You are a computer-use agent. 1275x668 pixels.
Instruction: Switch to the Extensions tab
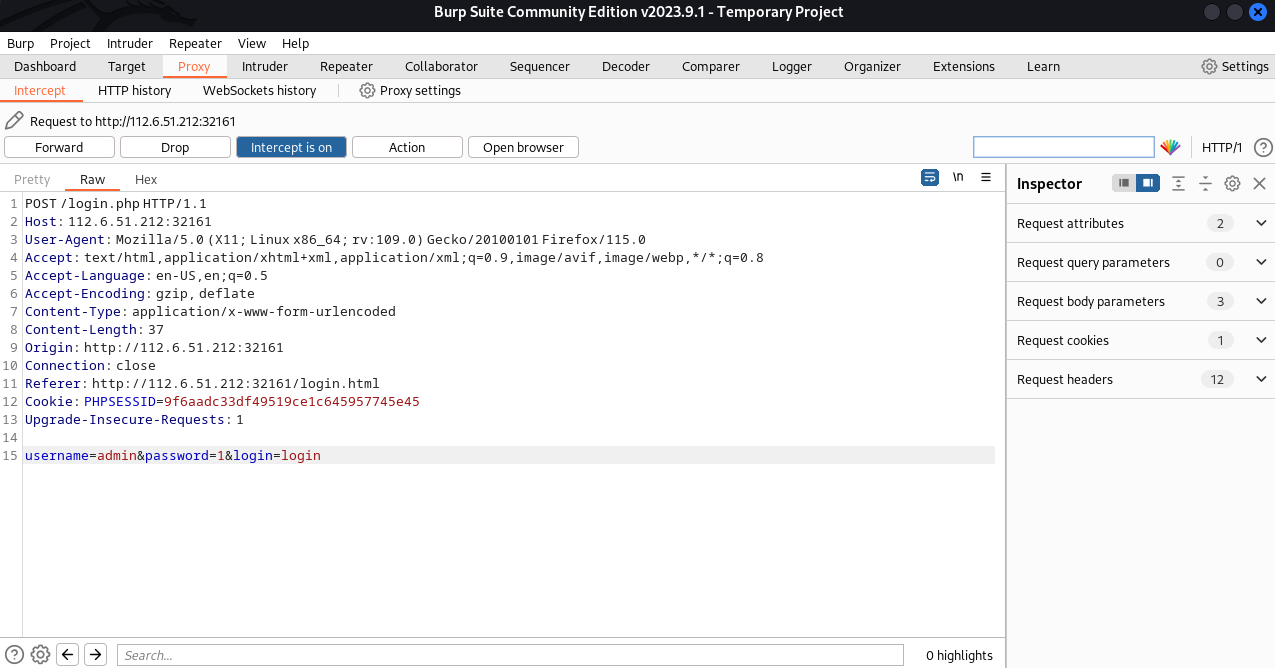coord(964,66)
